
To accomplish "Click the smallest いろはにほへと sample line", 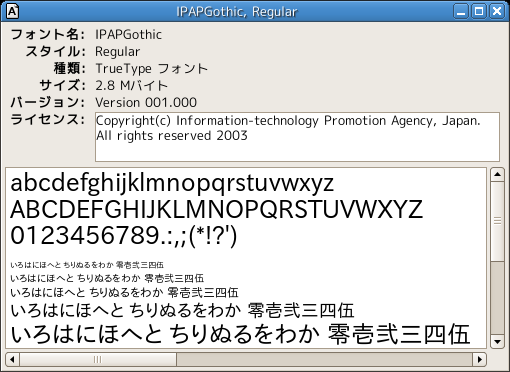I will (x=87, y=265).
